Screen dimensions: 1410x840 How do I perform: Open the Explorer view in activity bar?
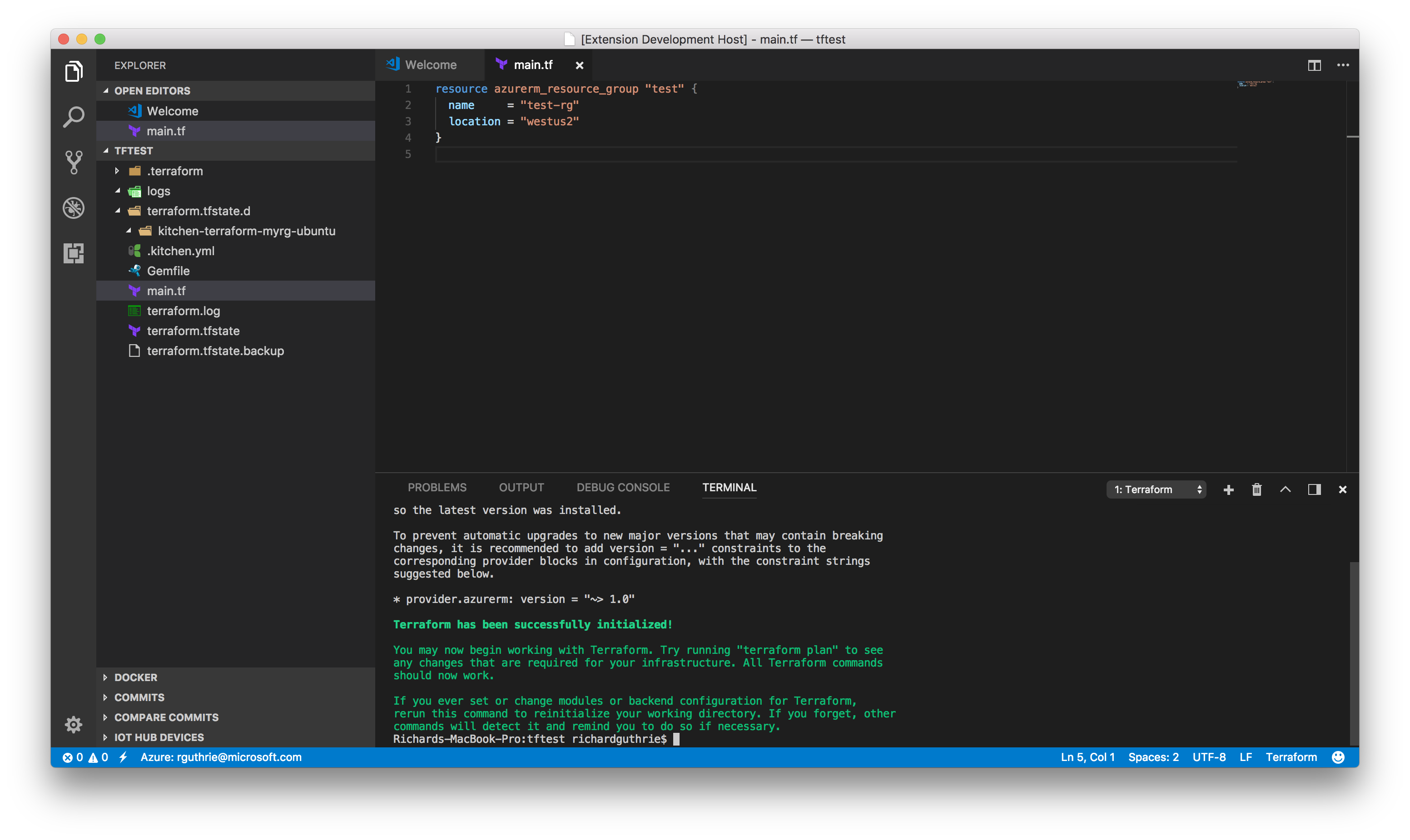(74, 72)
